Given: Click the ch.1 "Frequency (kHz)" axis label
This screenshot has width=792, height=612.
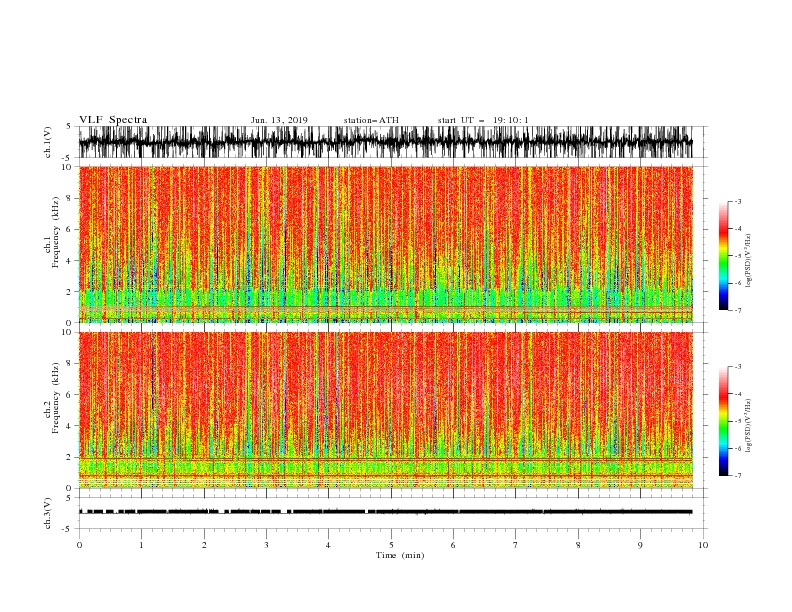Looking at the screenshot, I should click(x=56, y=232).
